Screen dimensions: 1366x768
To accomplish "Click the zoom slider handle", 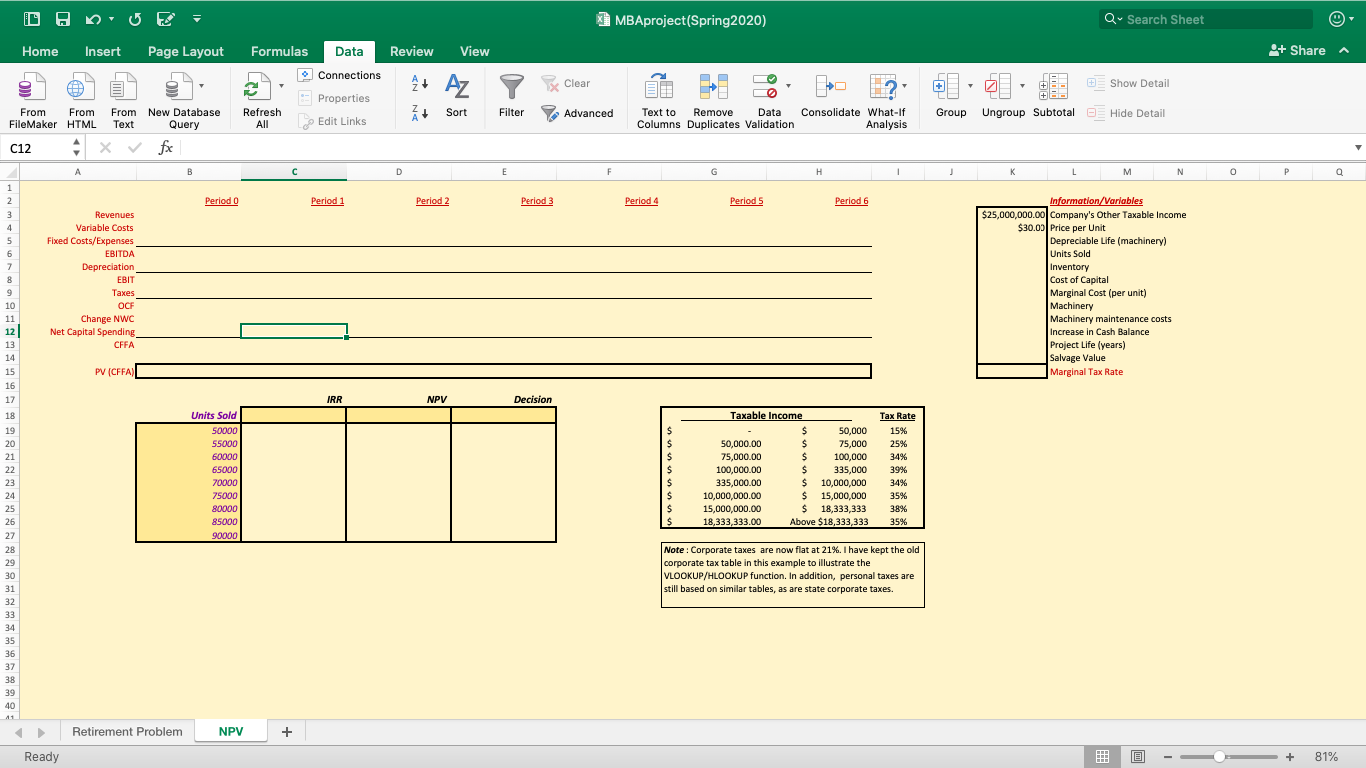I will coord(1219,757).
